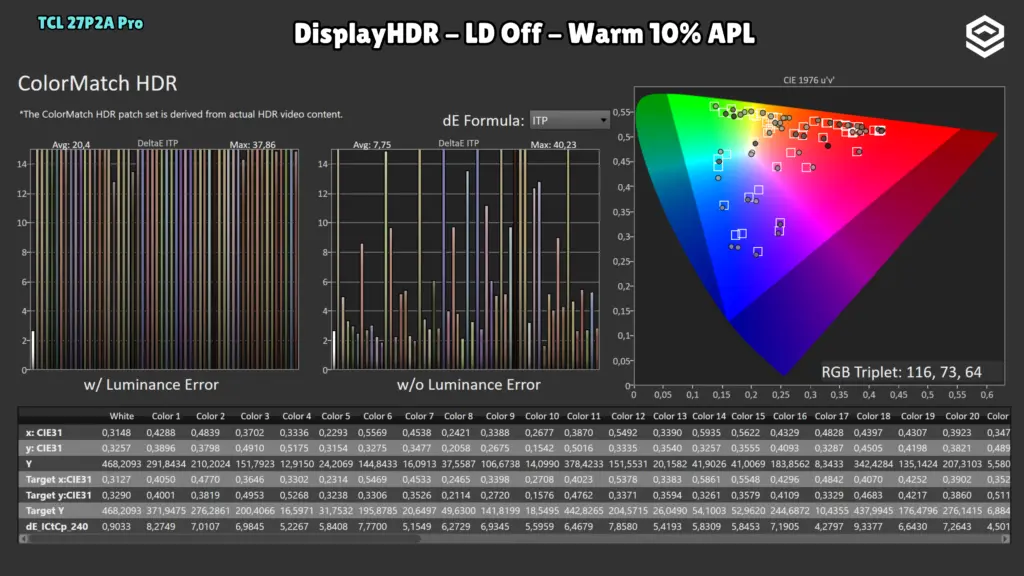The image size is (1024, 576).
Task: Click the cell value '0,3148'
Action: (116, 432)
